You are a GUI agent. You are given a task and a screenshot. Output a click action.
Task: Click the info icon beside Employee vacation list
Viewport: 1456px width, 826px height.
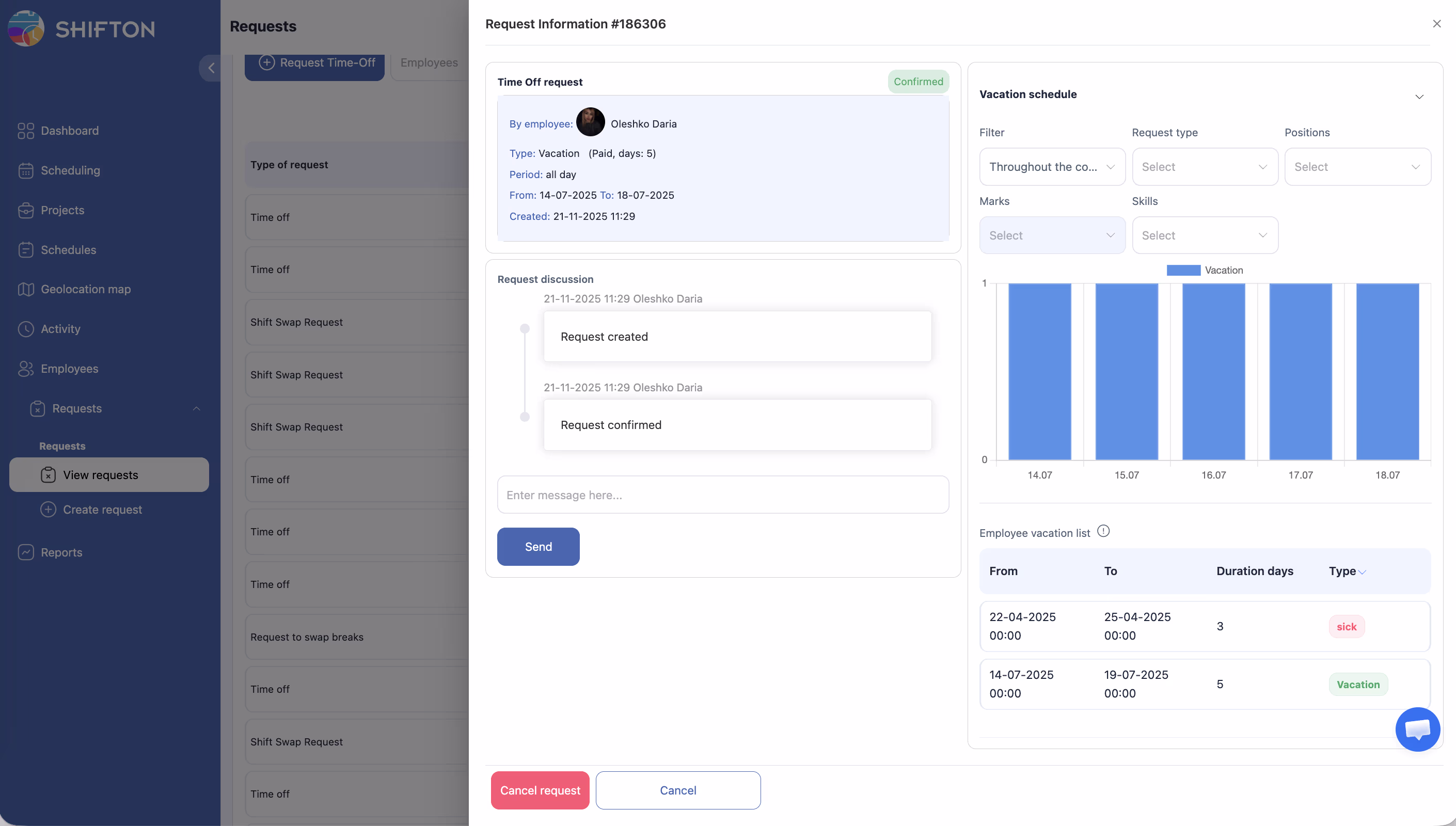pos(1103,531)
